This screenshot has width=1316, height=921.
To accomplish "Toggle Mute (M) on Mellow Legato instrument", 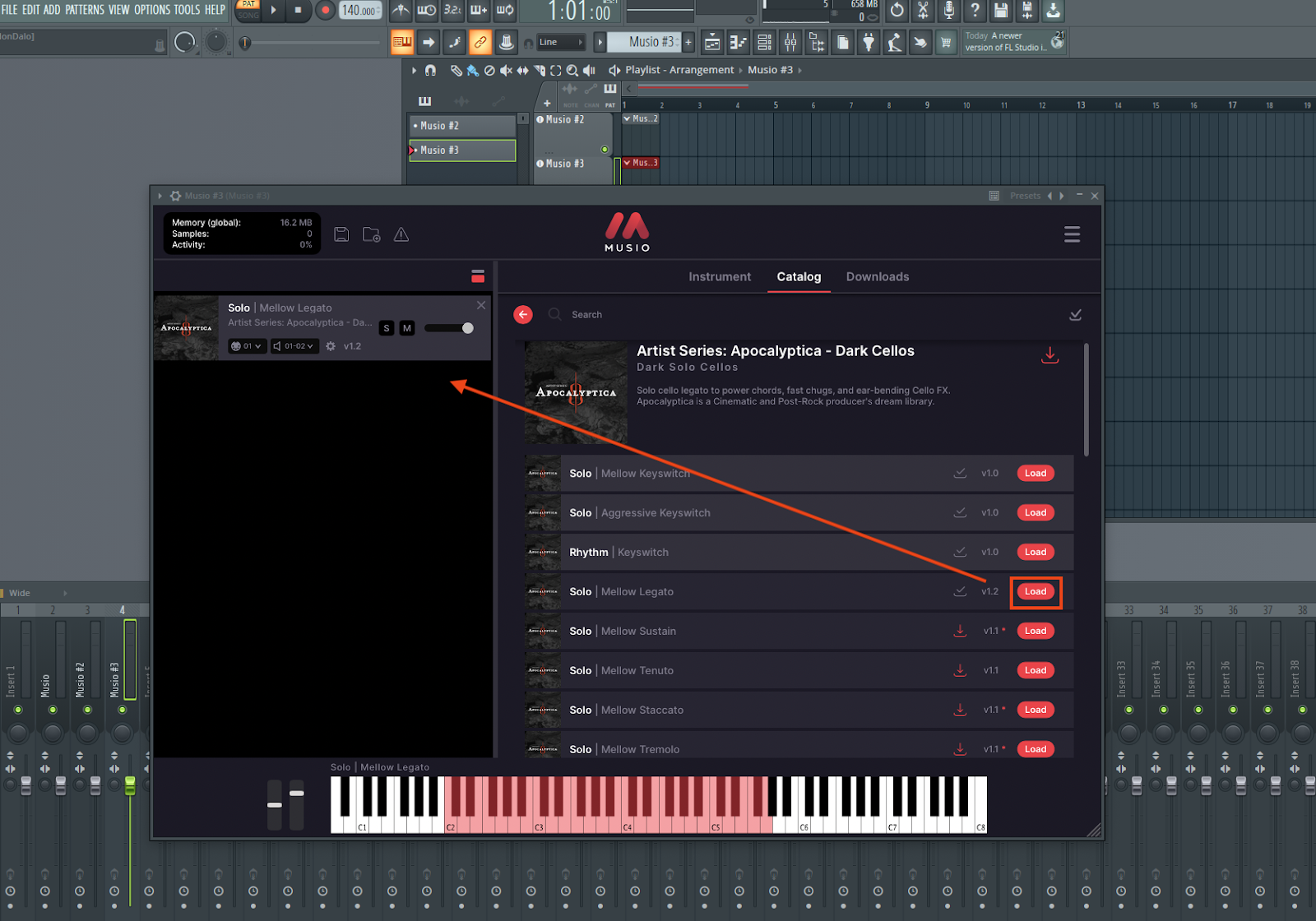I will tap(407, 328).
